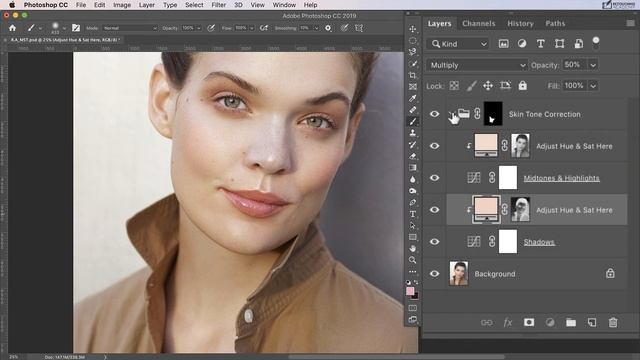This screenshot has width=640, height=360.
Task: Select the Gradient tool
Action: pyautogui.click(x=413, y=167)
